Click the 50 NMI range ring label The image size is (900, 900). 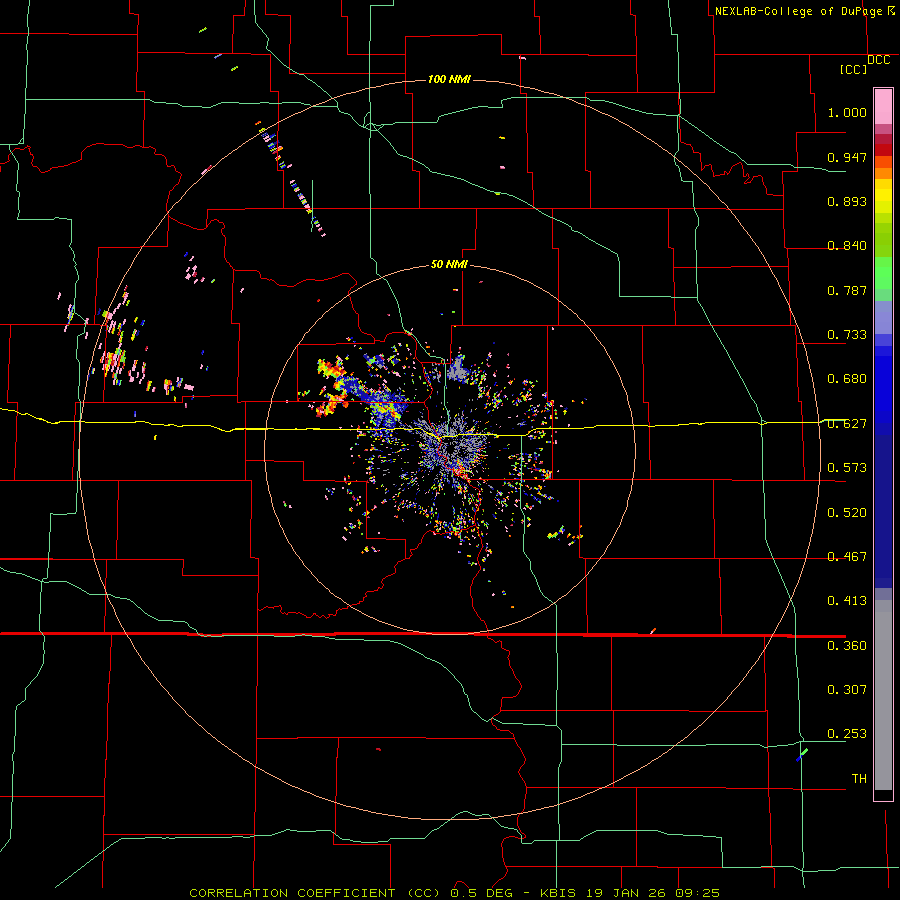pos(449,264)
